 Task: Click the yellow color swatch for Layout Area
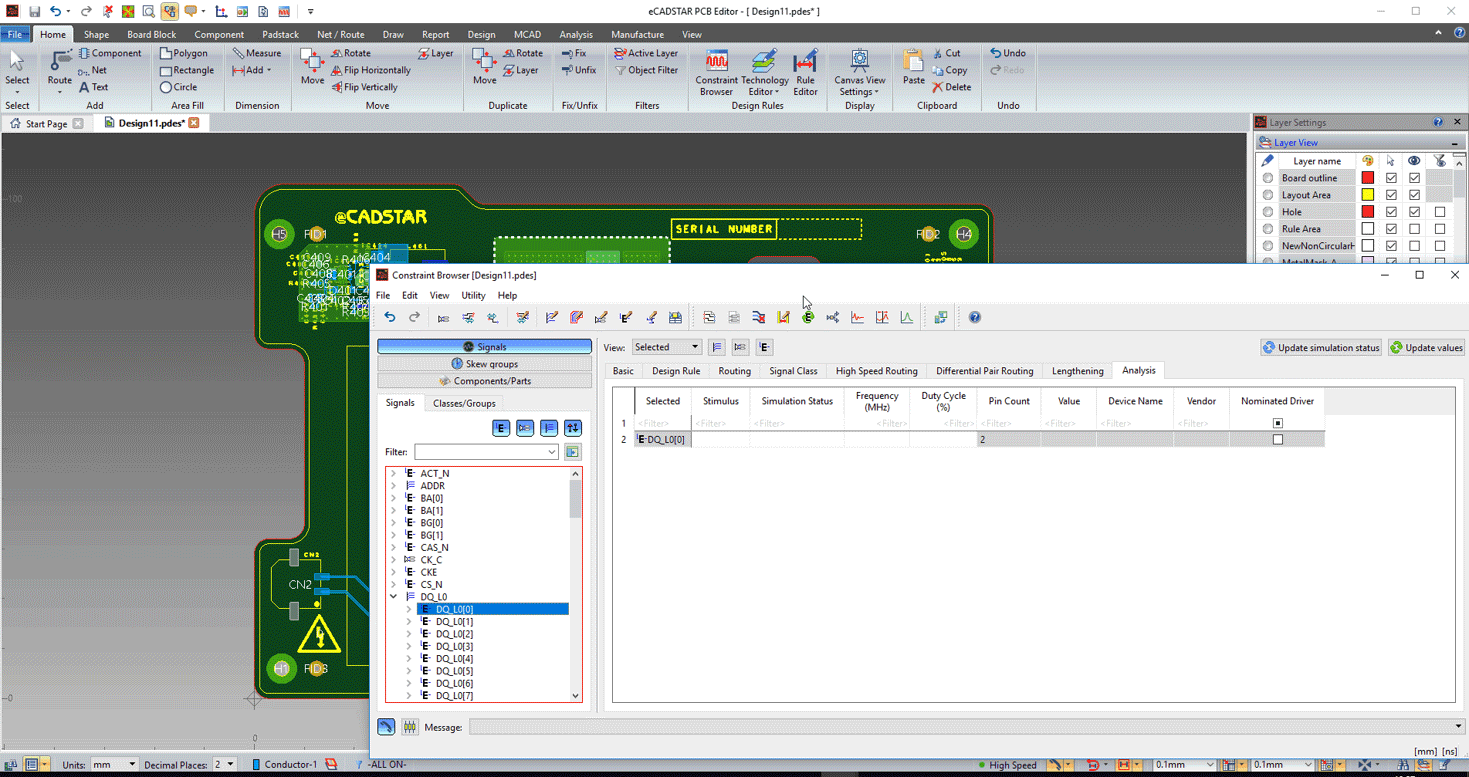[1367, 195]
